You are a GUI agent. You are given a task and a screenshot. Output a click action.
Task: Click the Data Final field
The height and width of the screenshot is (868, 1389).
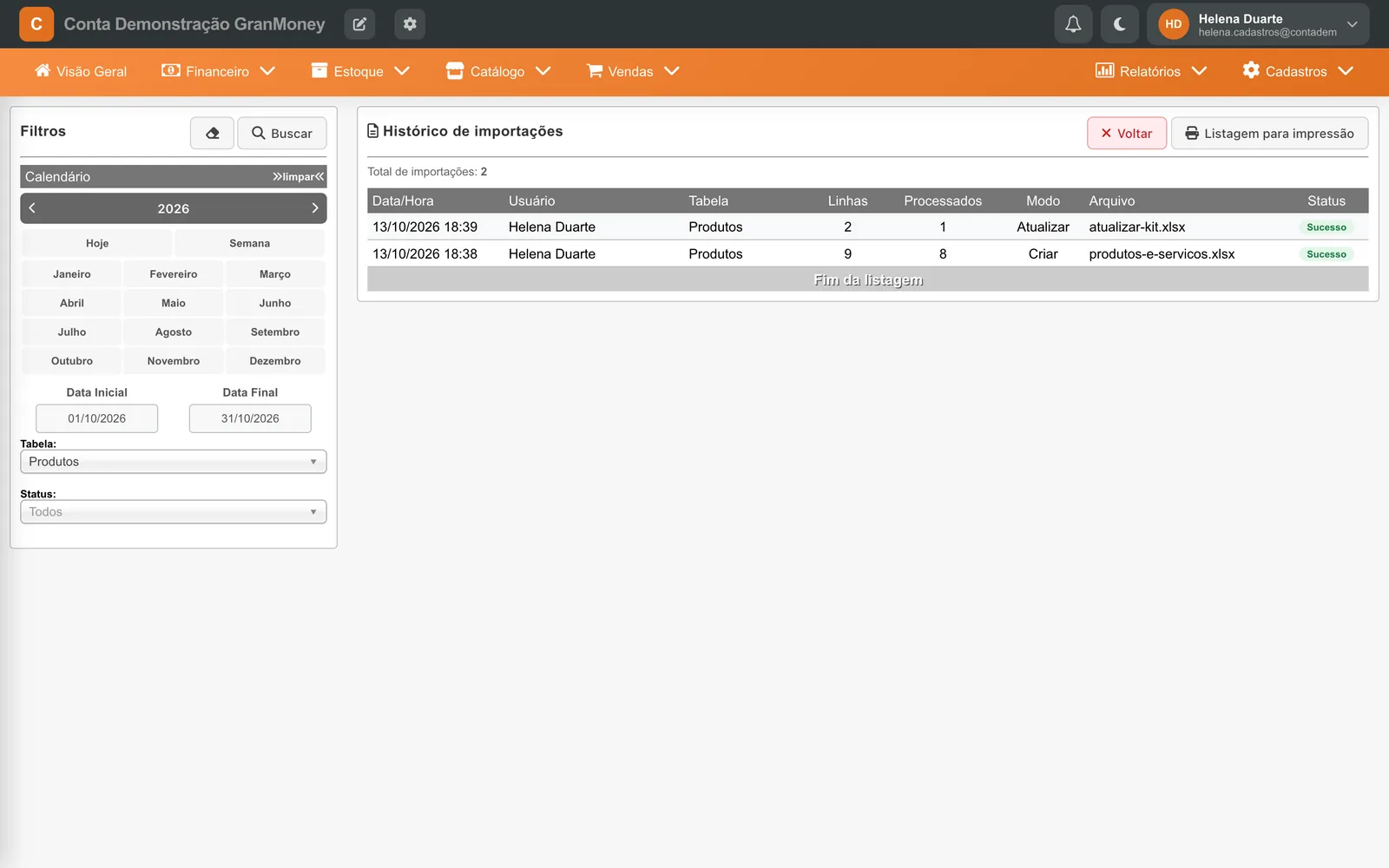pos(250,418)
